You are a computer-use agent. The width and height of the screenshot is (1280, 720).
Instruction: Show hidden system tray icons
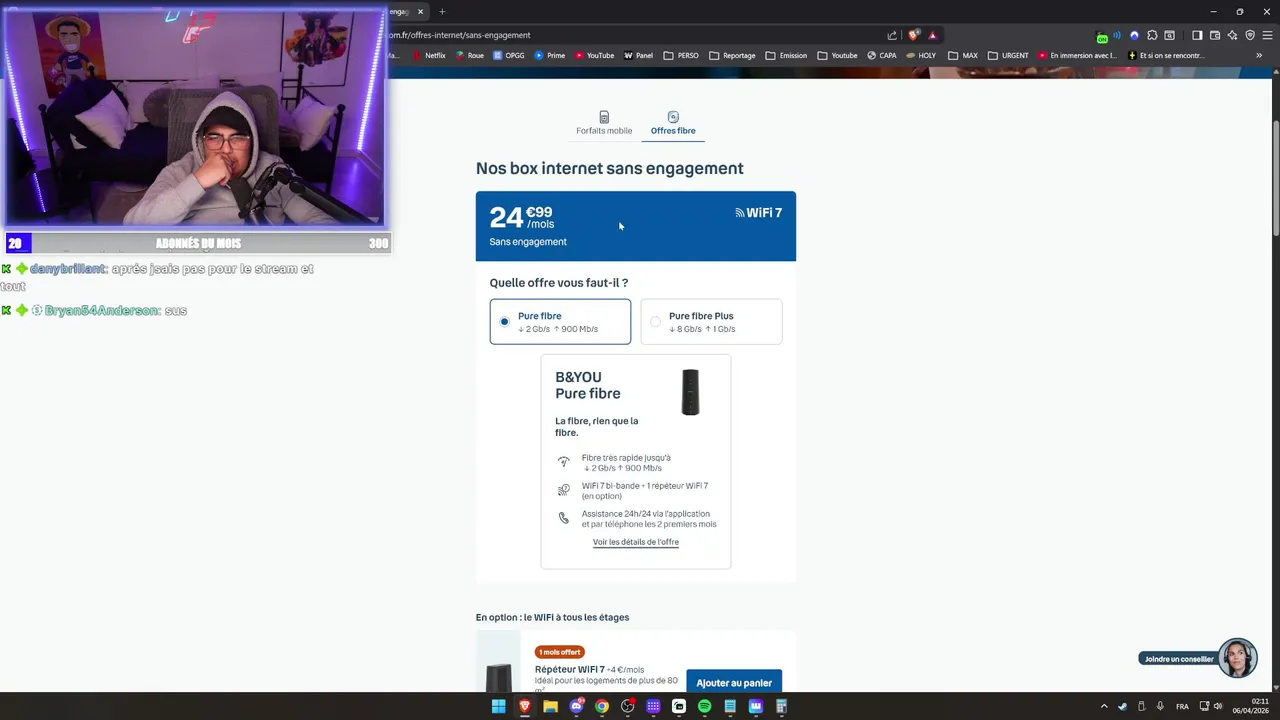tap(1104, 706)
